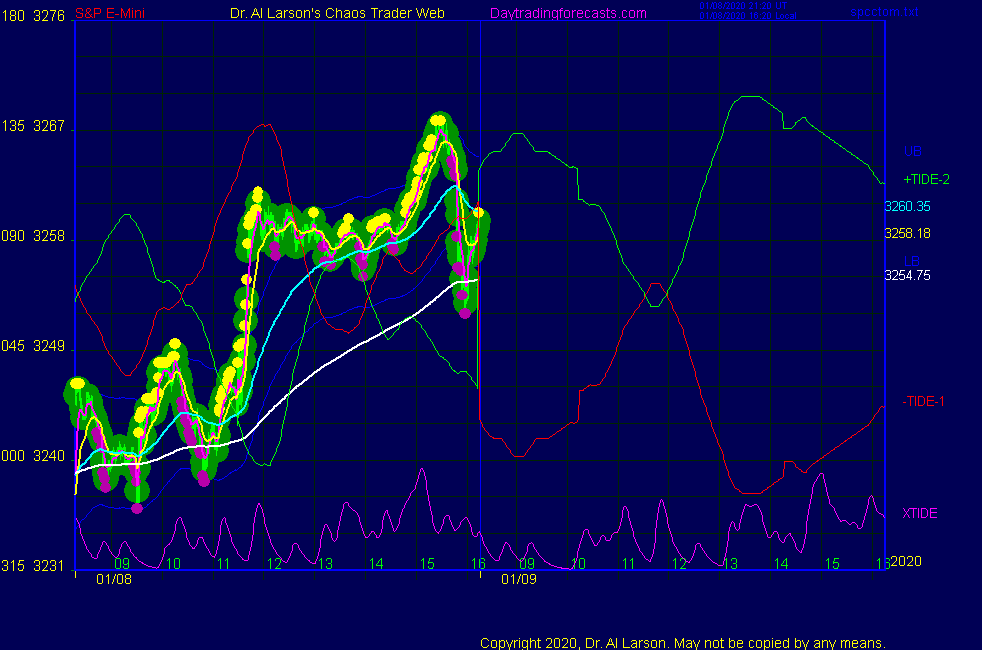Image resolution: width=982 pixels, height=650 pixels.
Task: Select hour label 10 of the 01/08 session
Action: 173,564
